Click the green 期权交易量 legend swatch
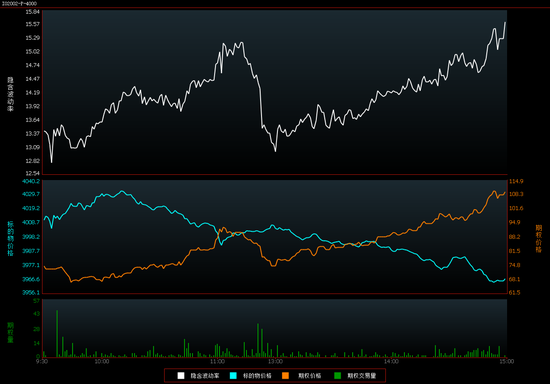The width and height of the screenshot is (550, 384). [337, 376]
